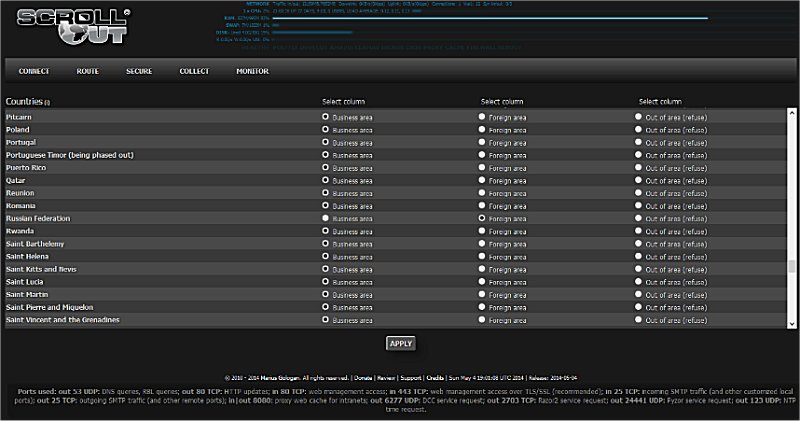Open the MONITOR menu
This screenshot has height=421, width=800.
pos(252,72)
